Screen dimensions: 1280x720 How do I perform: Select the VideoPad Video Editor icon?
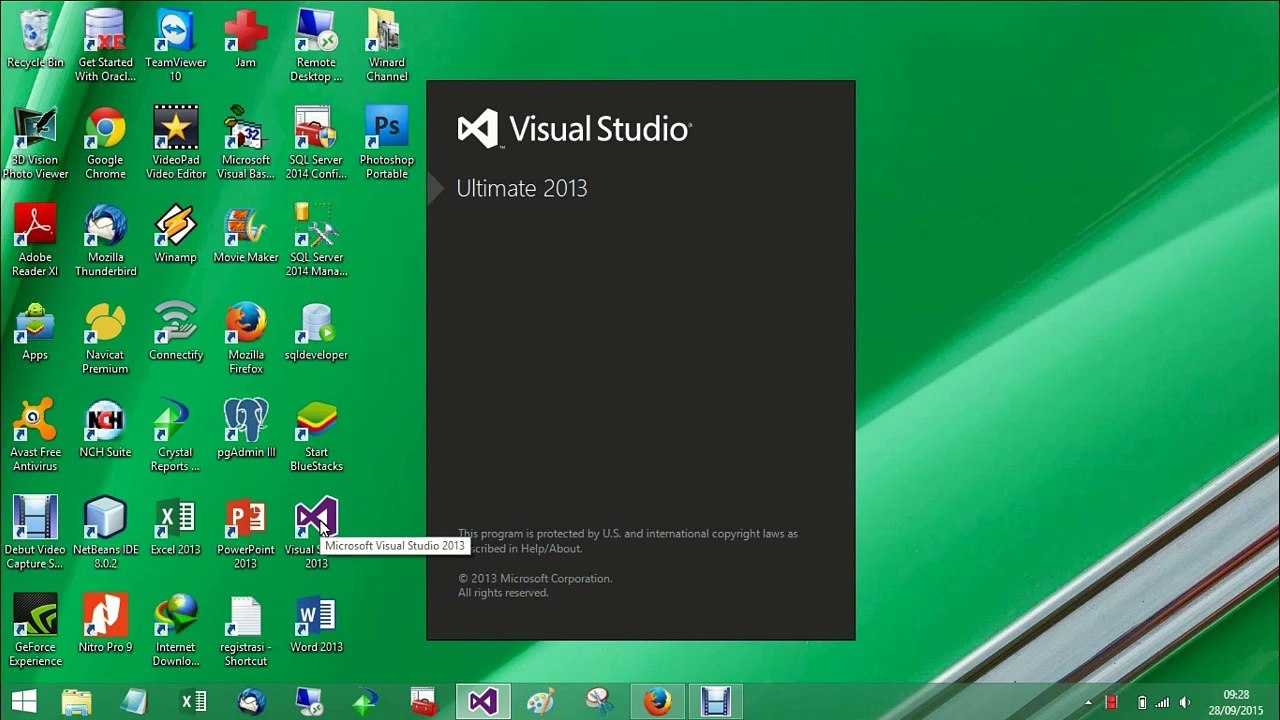pyautogui.click(x=175, y=143)
